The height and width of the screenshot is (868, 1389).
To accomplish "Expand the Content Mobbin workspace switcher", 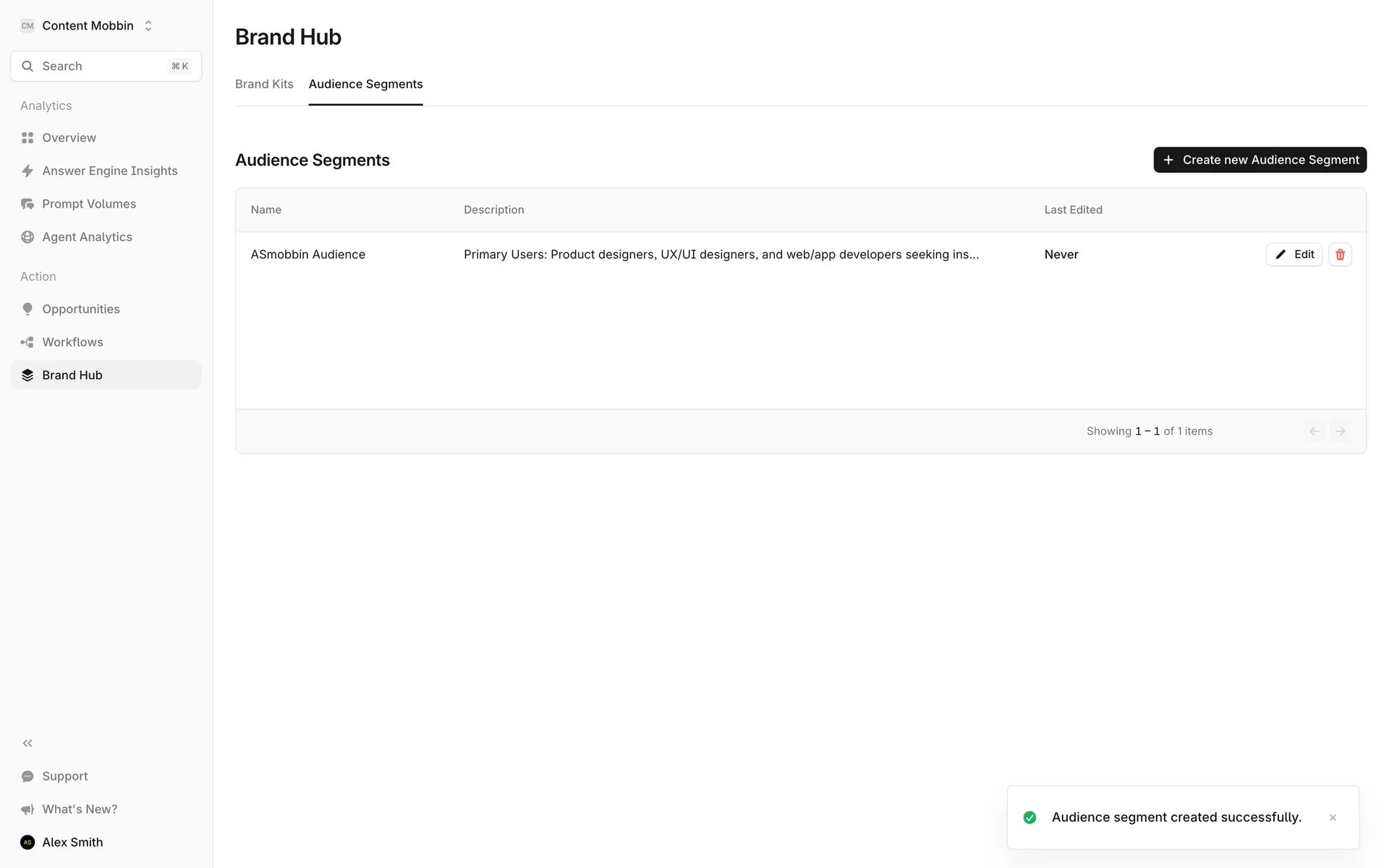I will [87, 26].
